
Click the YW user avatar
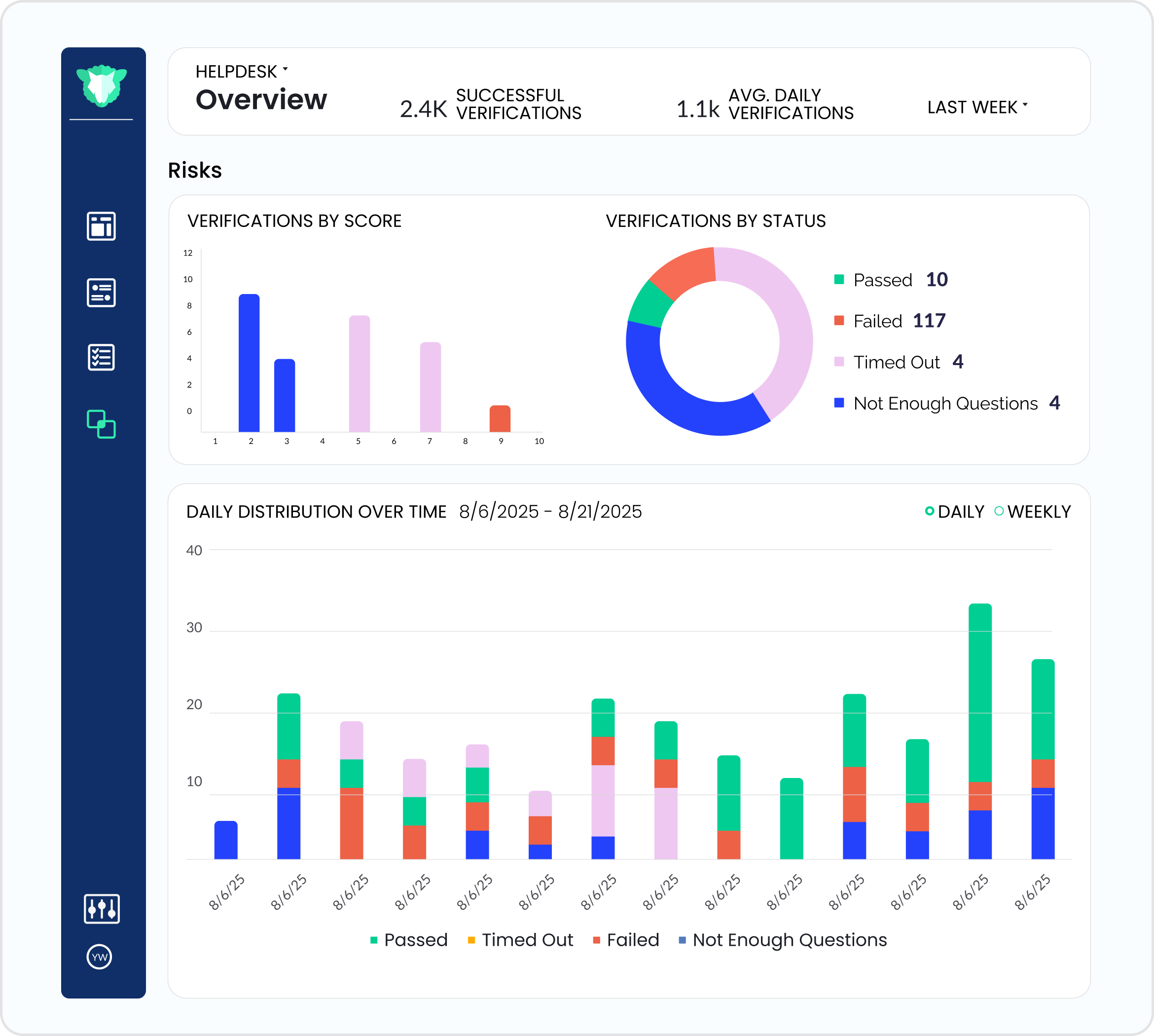click(x=100, y=957)
